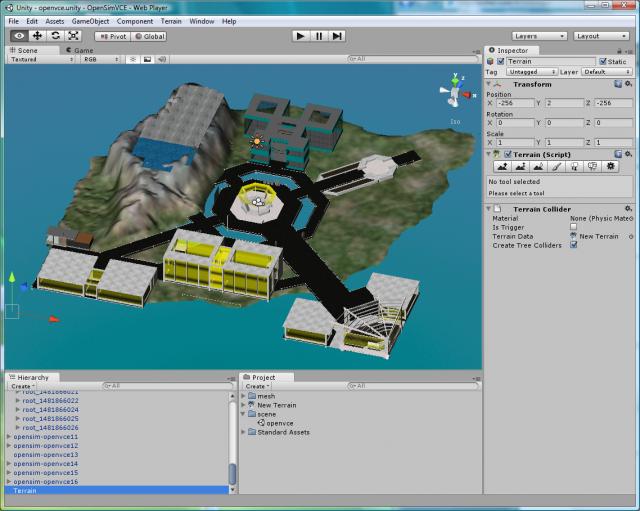Open Terrain Script component gear menu
Viewport: 640px width, 511px height.
tap(628, 154)
